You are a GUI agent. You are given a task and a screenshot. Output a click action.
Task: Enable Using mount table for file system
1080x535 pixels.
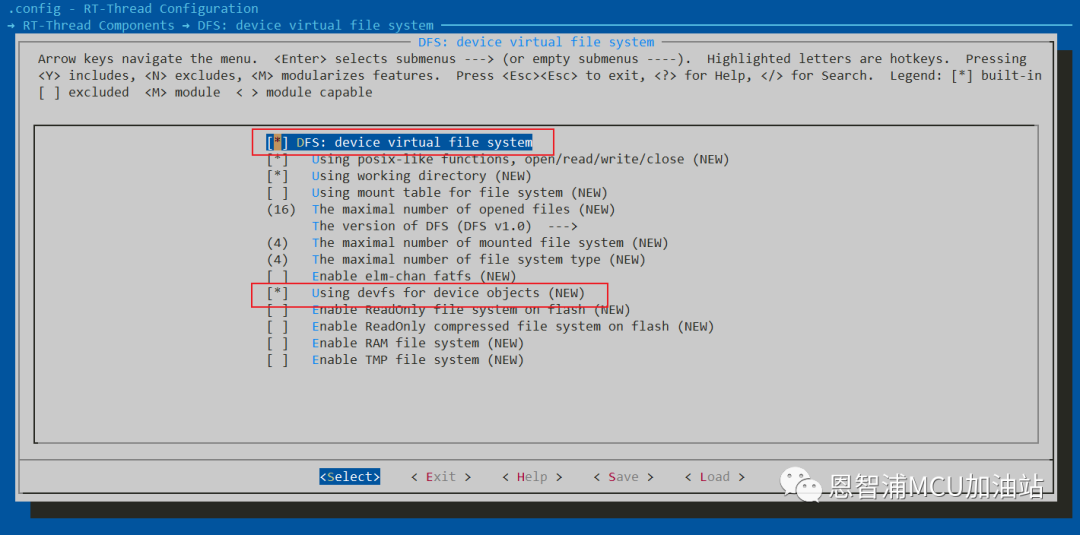coord(277,193)
